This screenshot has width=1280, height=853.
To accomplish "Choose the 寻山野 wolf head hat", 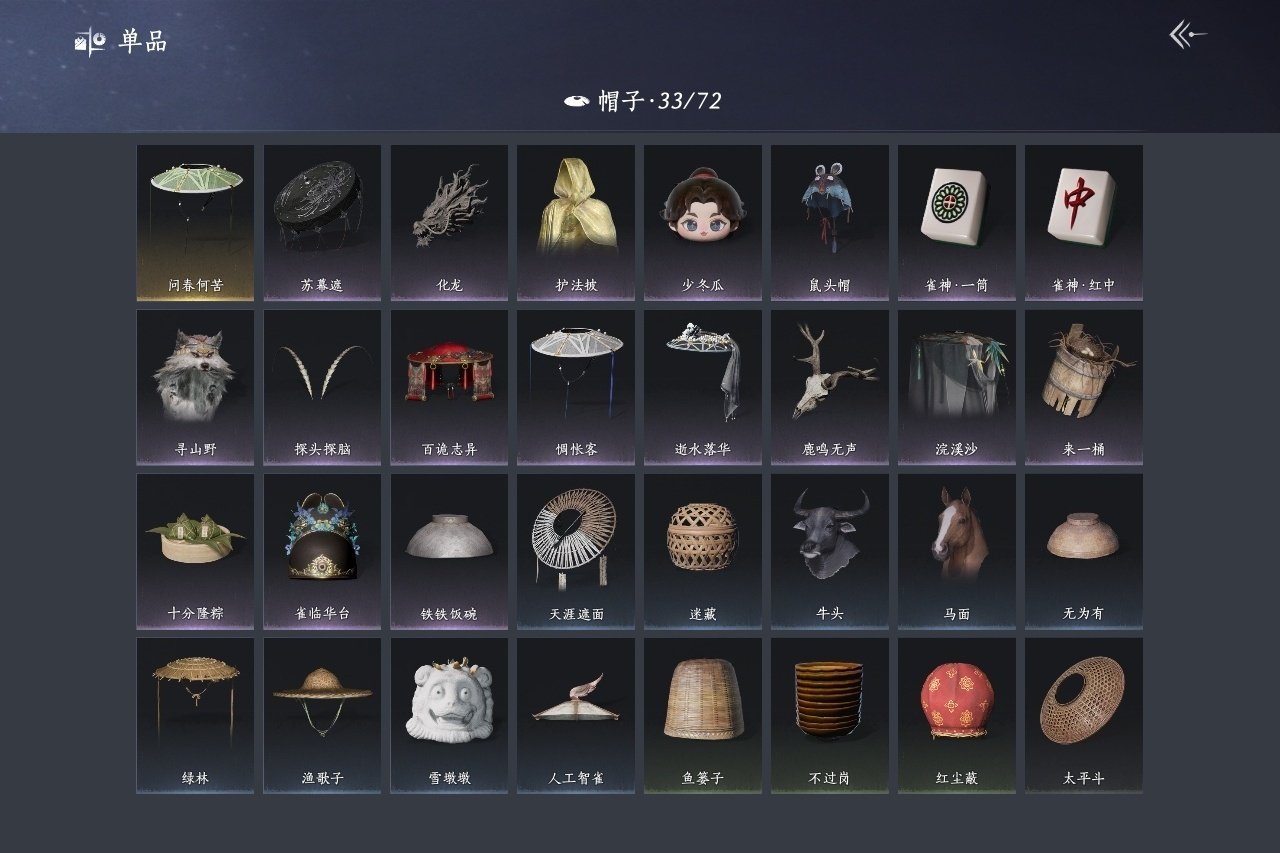I will click(x=195, y=387).
